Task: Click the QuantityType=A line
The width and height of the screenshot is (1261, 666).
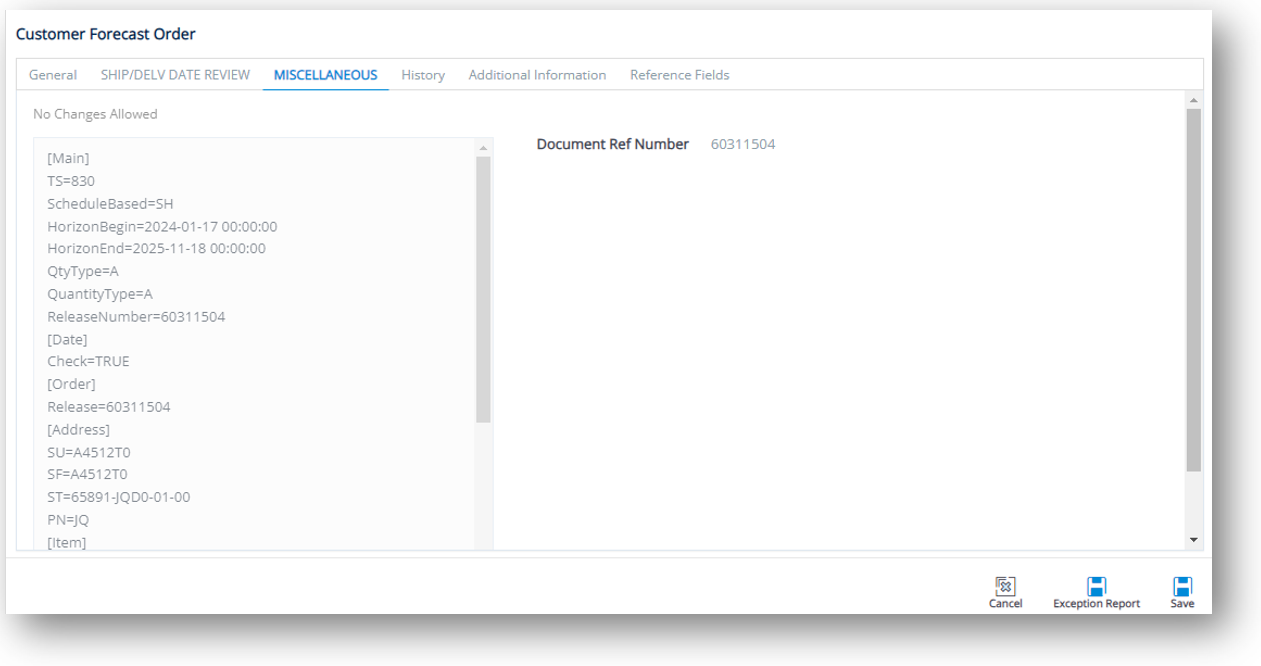Action: coord(100,294)
